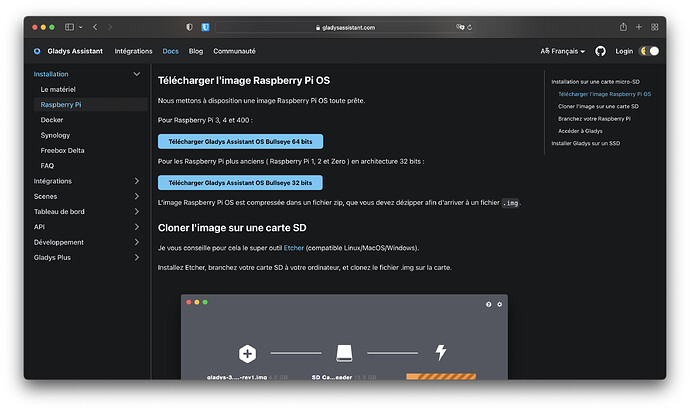Reload the page with refresh icon
The width and height of the screenshot is (690, 411).
470,27
